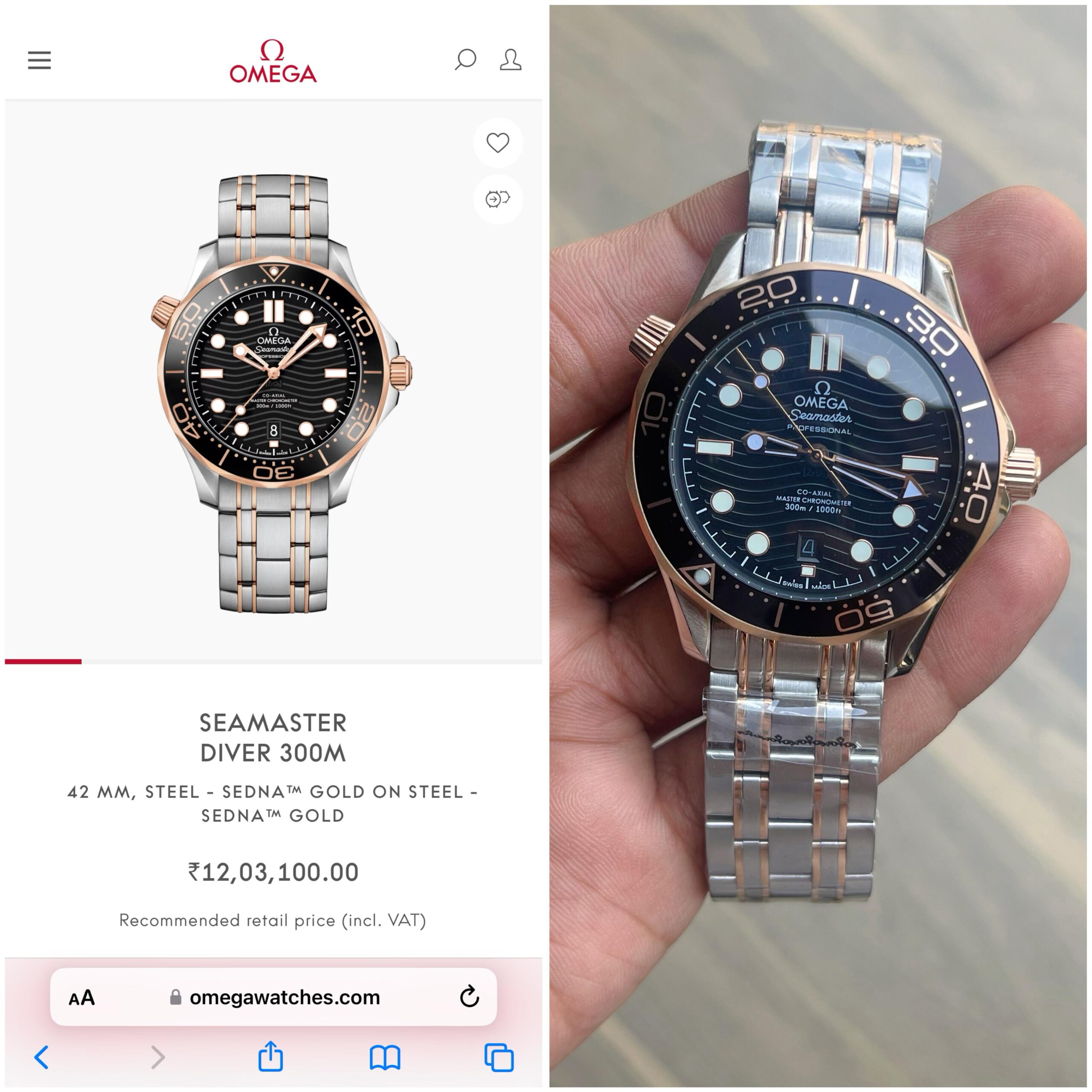This screenshot has height=1092, width=1092.
Task: Tap the Omega product watch image
Action: (281, 393)
